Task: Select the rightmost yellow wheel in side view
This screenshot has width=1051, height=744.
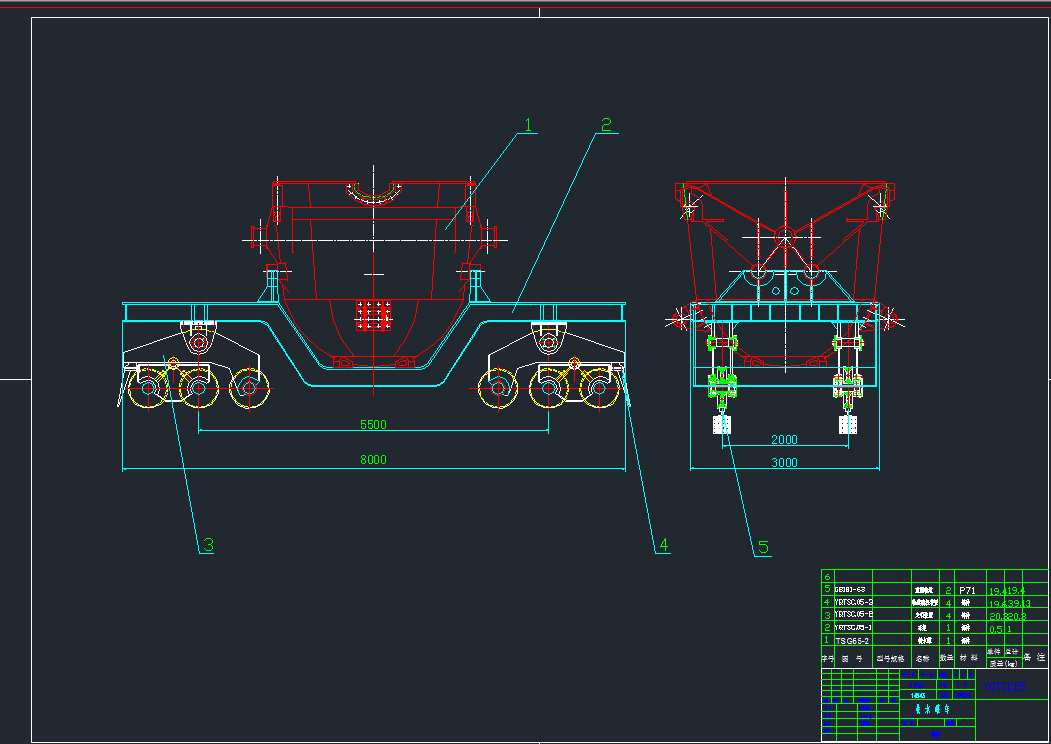Action: pos(600,388)
